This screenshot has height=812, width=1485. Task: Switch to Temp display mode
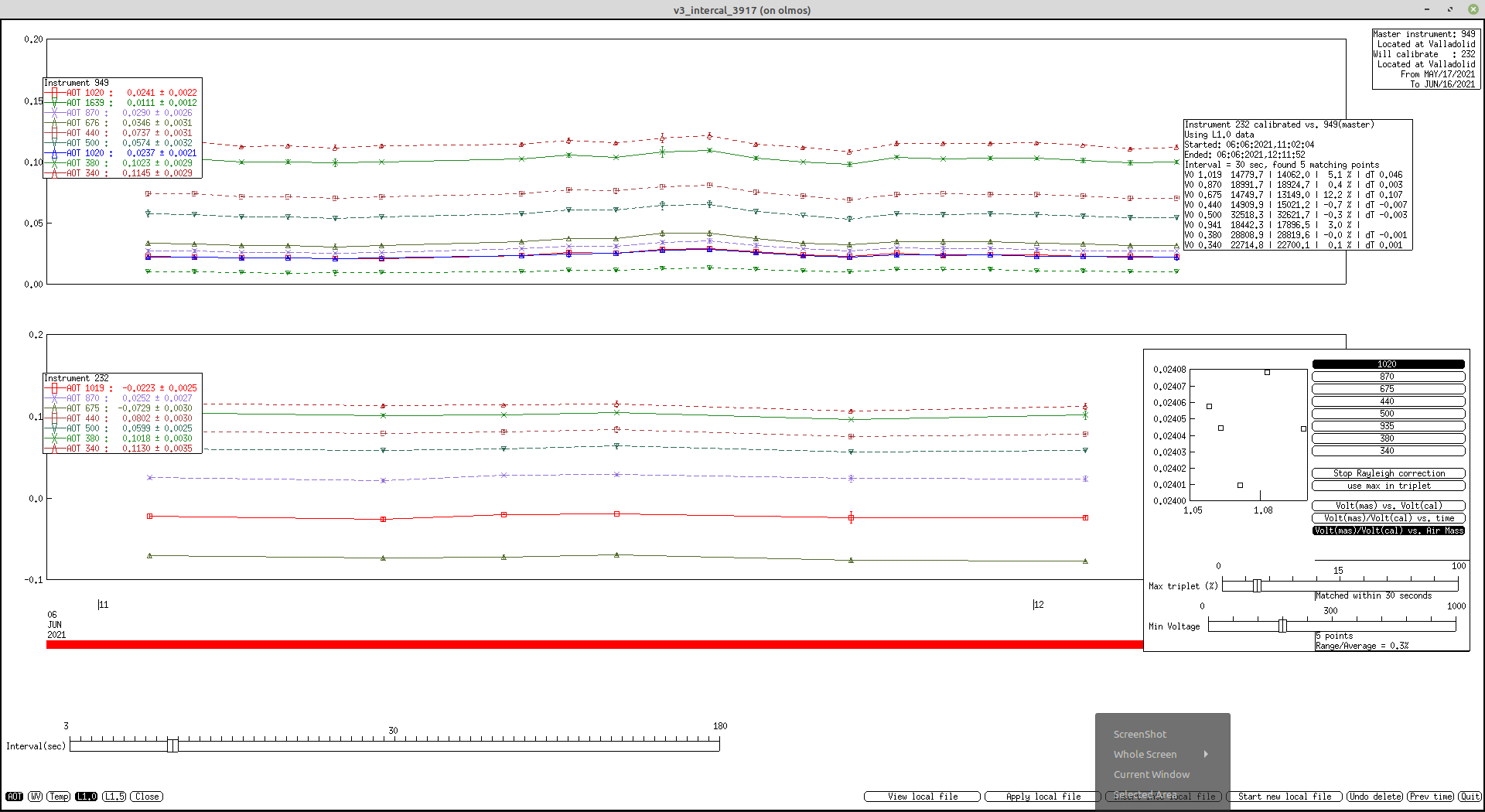point(59,797)
